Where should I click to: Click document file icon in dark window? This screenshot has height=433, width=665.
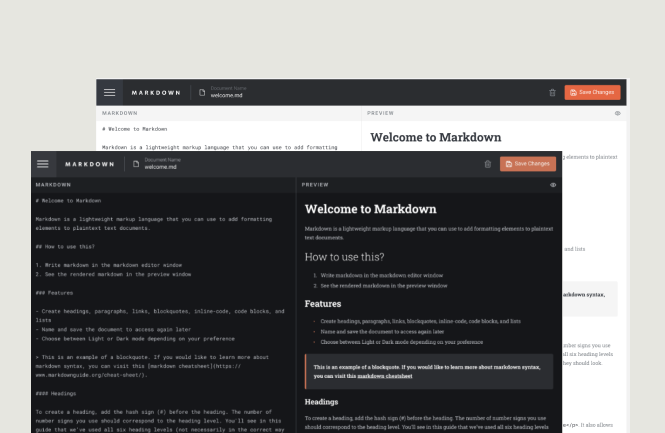coord(136,164)
